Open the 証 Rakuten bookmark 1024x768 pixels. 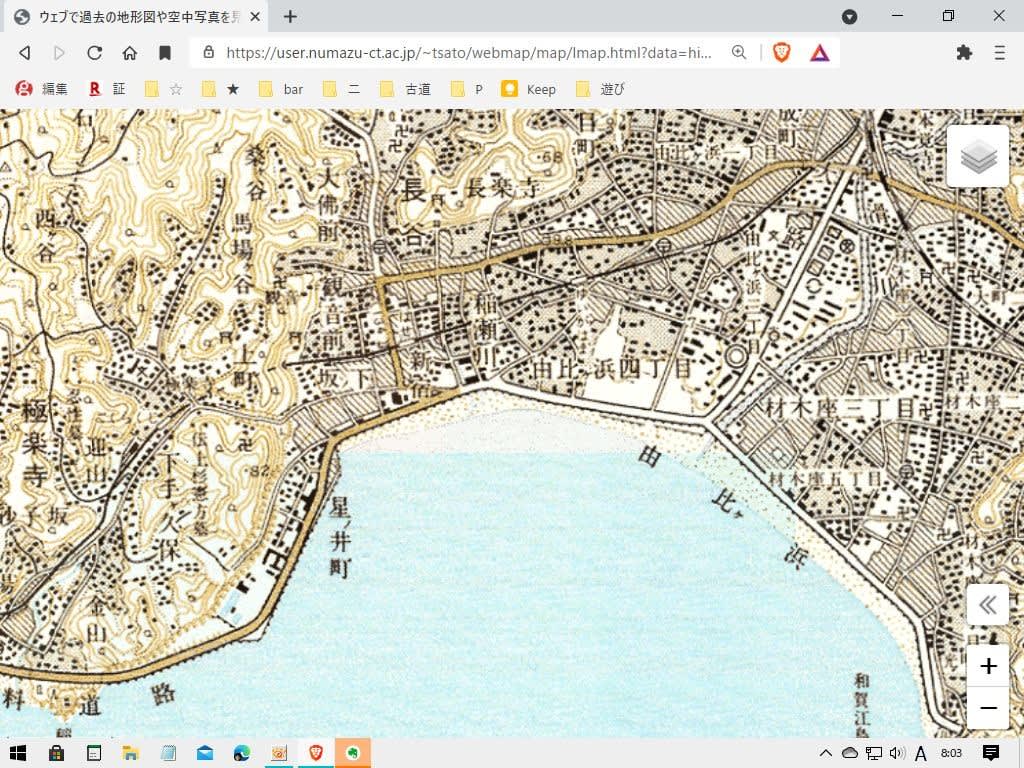click(106, 89)
